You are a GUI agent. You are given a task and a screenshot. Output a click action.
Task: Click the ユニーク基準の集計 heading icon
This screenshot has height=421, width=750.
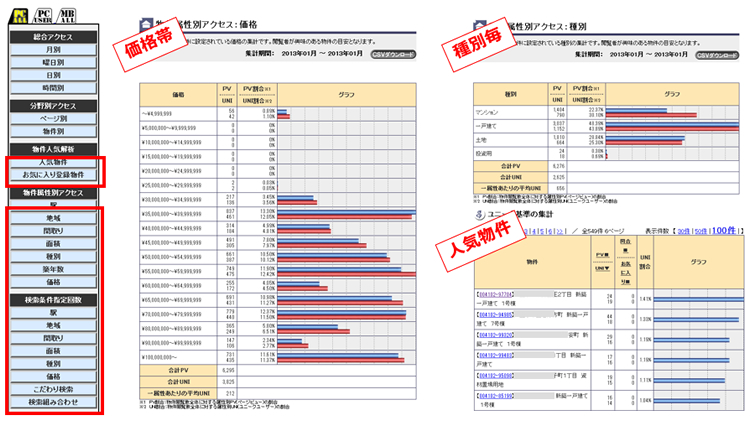tap(479, 215)
